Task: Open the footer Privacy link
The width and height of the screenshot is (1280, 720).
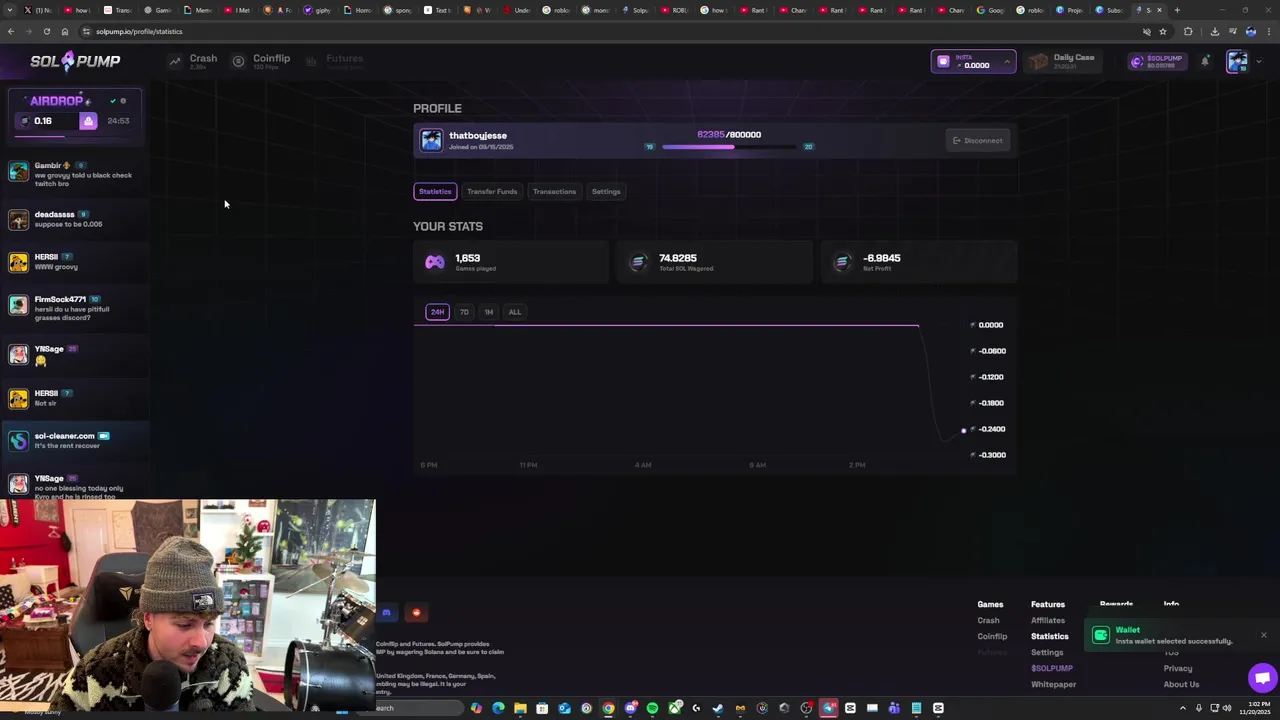Action: [x=1178, y=668]
